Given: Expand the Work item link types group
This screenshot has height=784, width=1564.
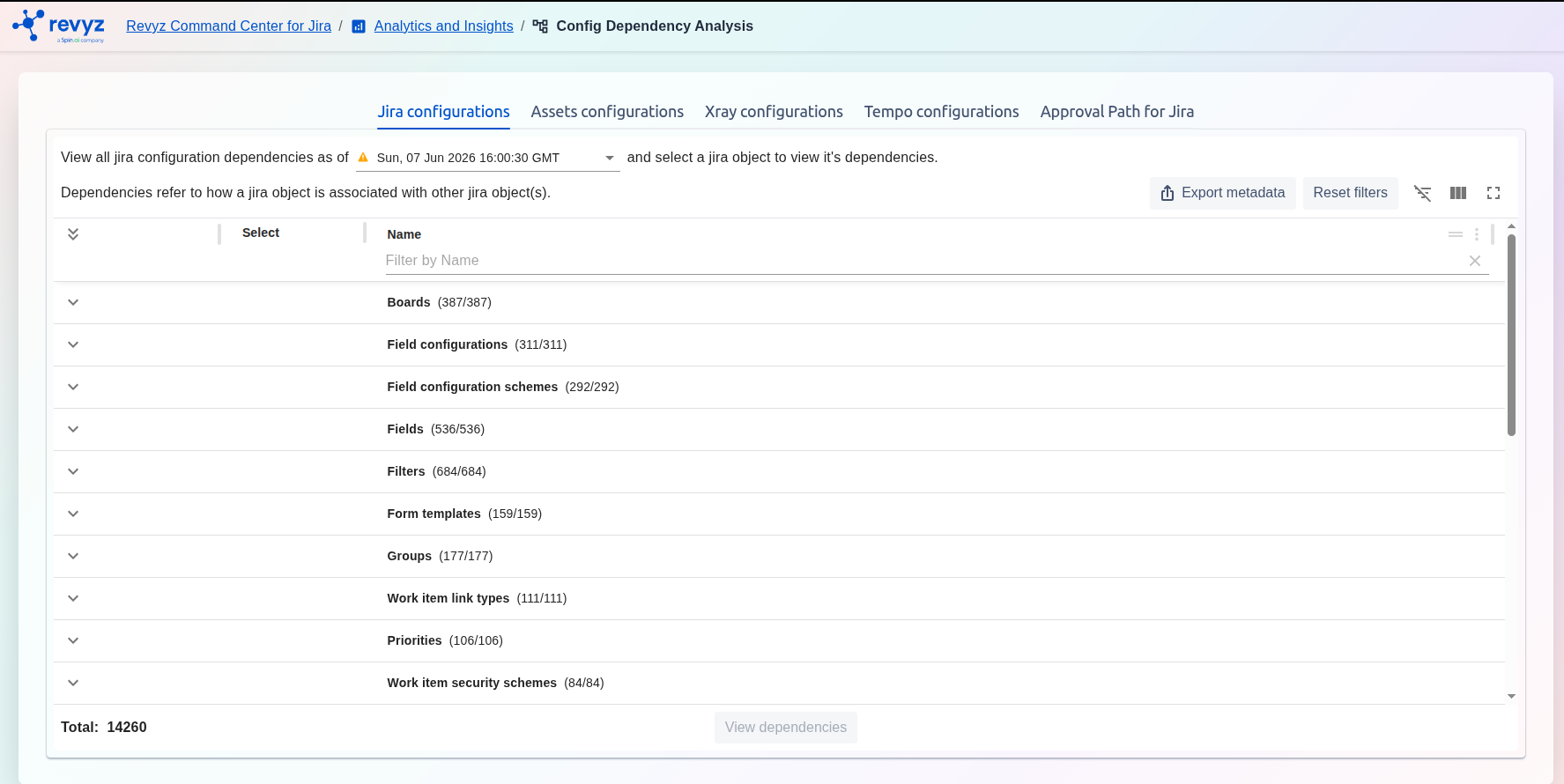Looking at the screenshot, I should tap(73, 598).
